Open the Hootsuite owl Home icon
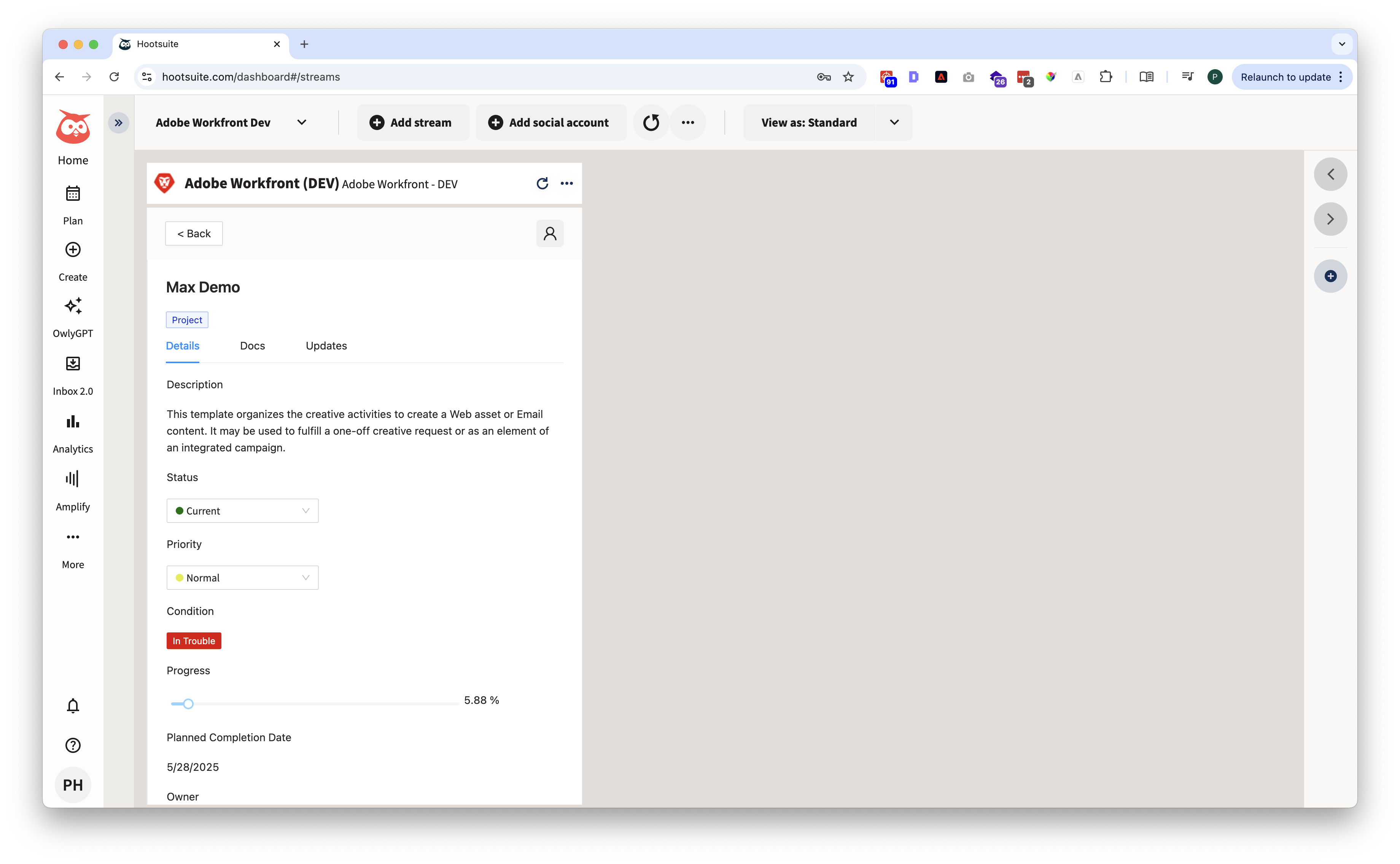The height and width of the screenshot is (864, 1400). click(73, 127)
